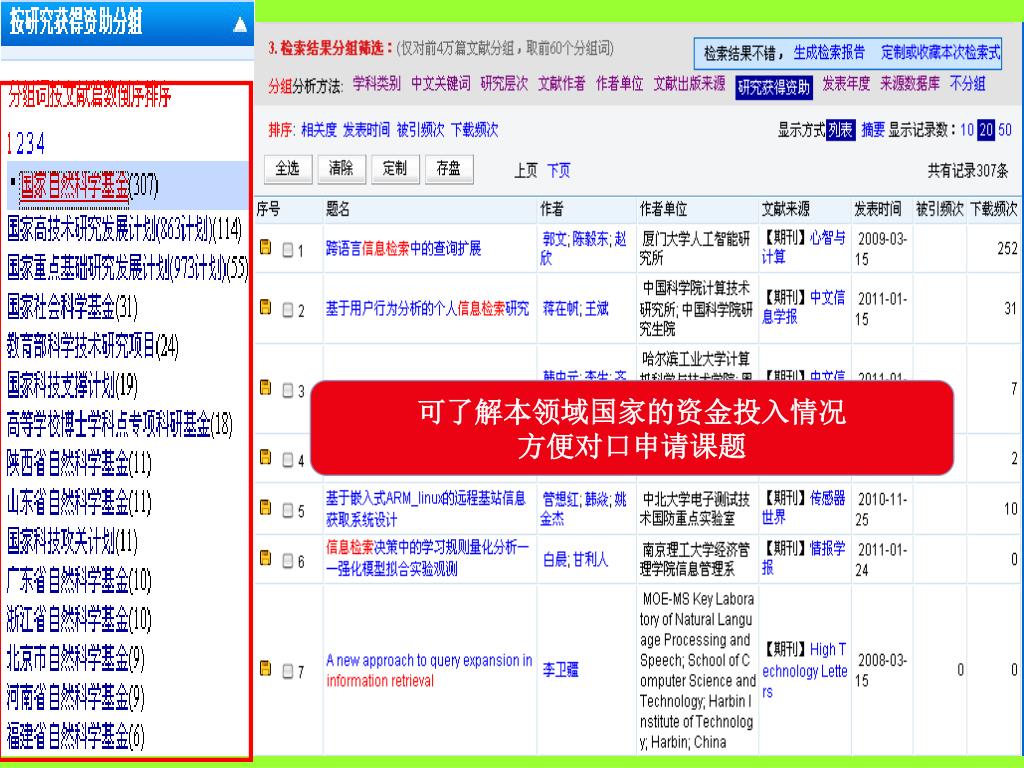Viewport: 1024px width, 768px height.
Task: Collapse the 按研究获得资助分组 panel arrow
Action: click(240, 24)
